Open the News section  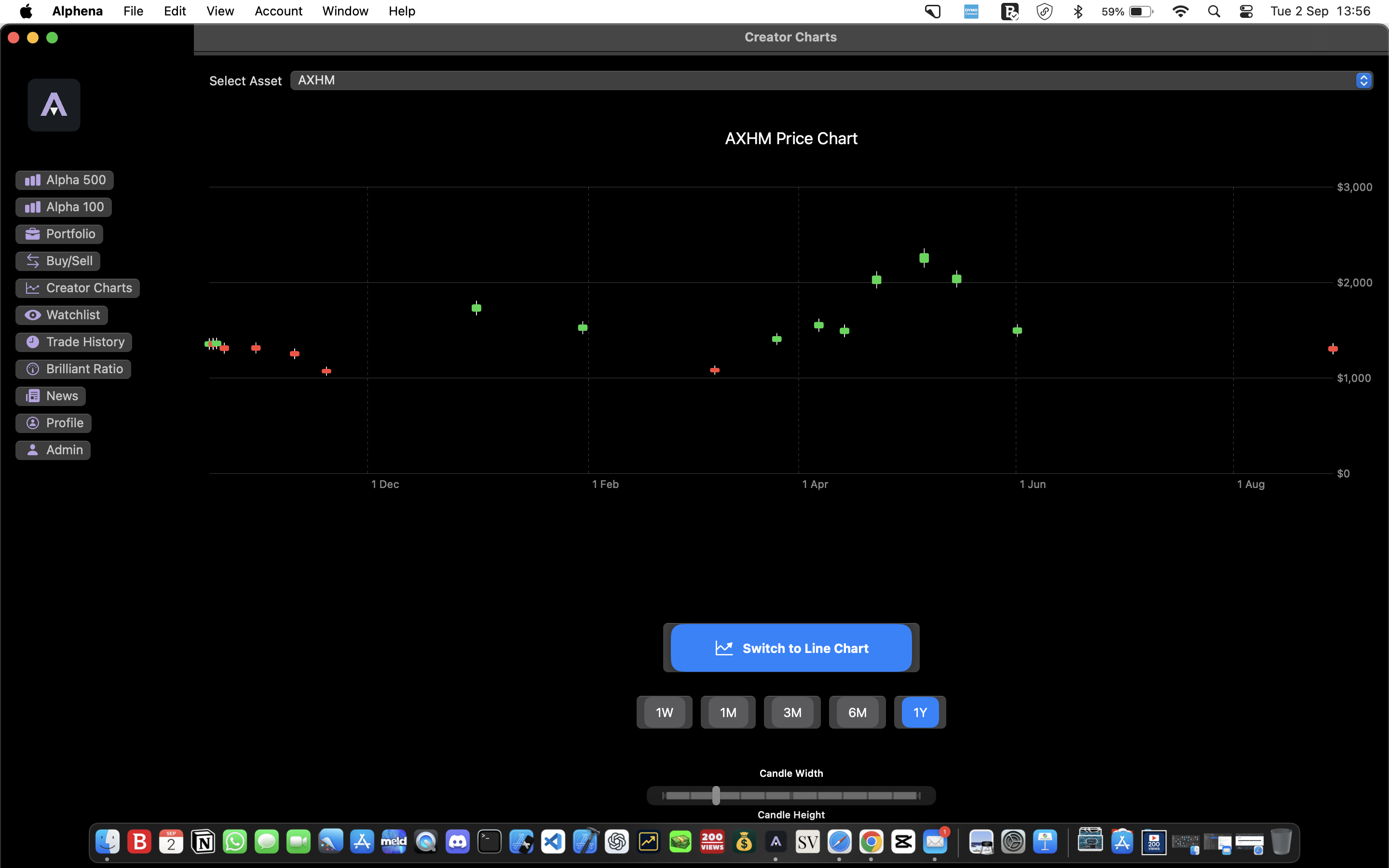click(51, 395)
